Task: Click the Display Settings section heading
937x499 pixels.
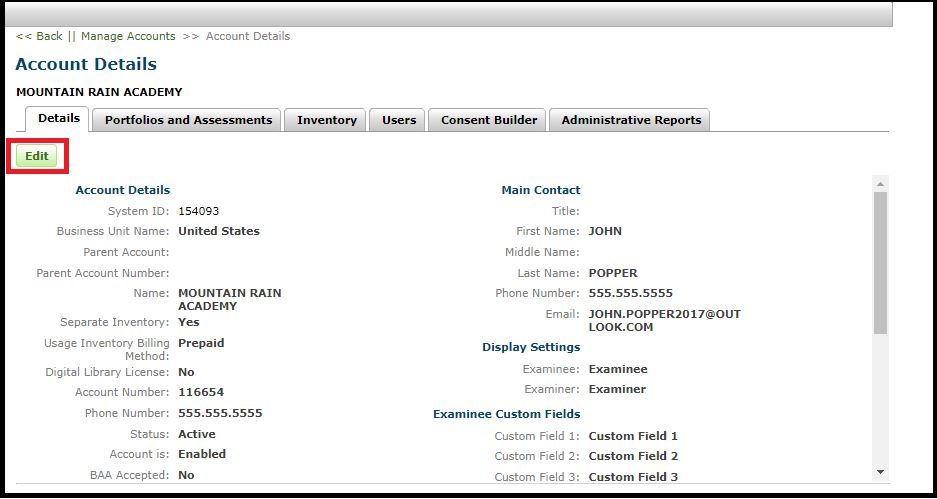Action: click(x=531, y=347)
